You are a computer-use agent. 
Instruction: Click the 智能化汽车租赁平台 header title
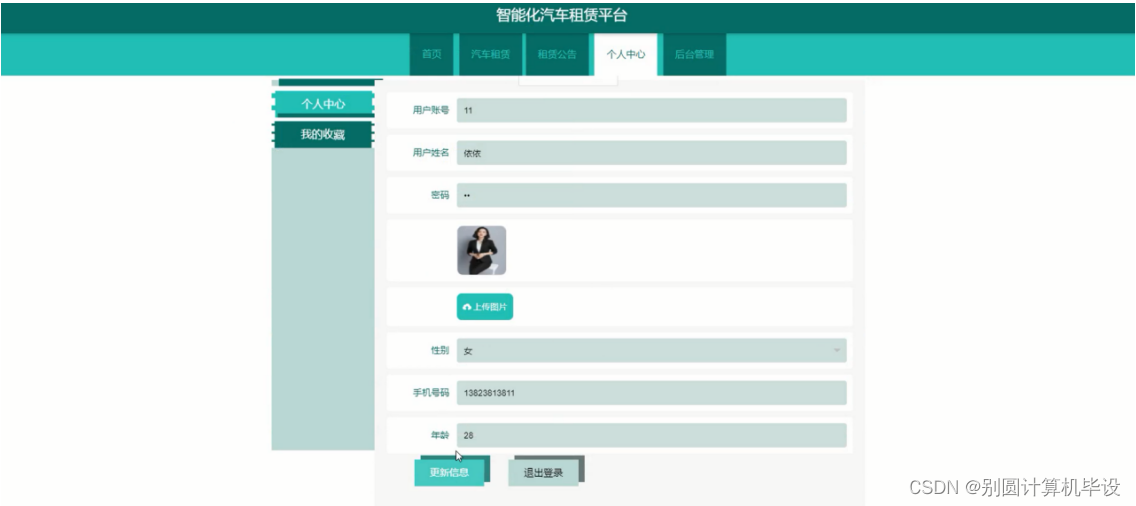pos(561,15)
